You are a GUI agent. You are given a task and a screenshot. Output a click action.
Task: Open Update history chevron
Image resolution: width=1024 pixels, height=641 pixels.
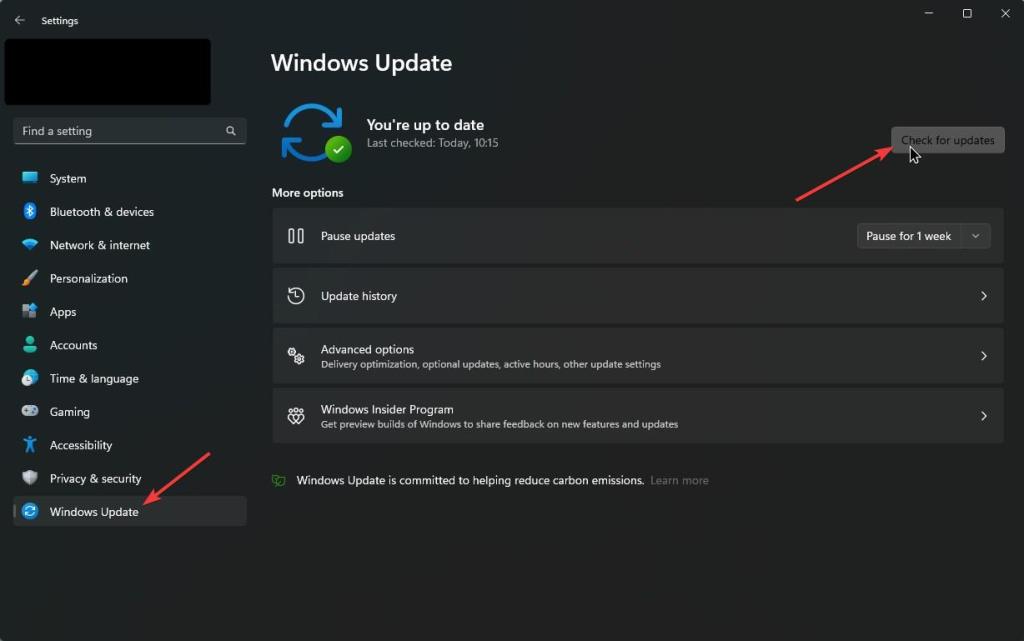coord(984,296)
